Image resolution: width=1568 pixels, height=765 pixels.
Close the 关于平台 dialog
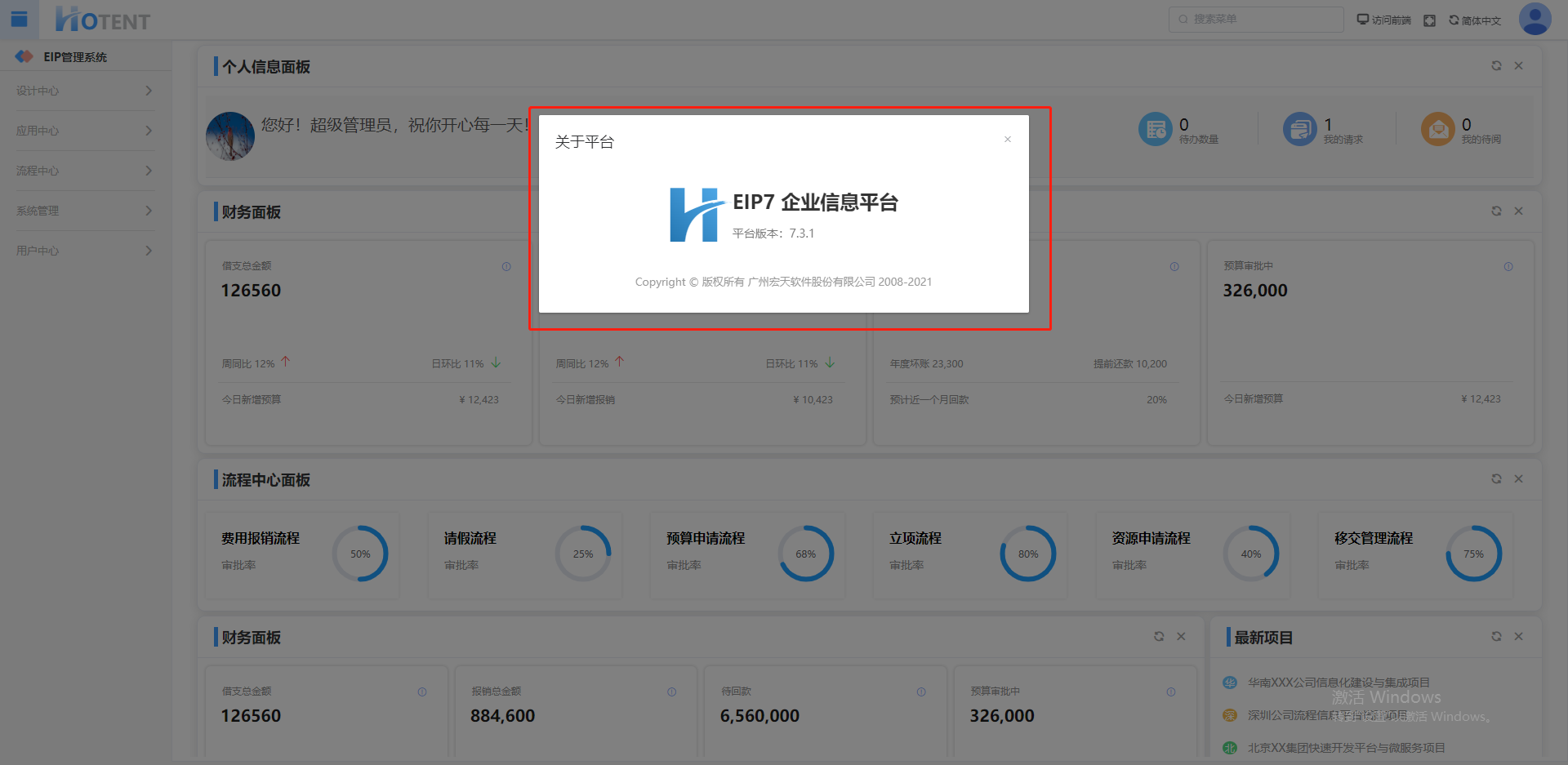1008,140
